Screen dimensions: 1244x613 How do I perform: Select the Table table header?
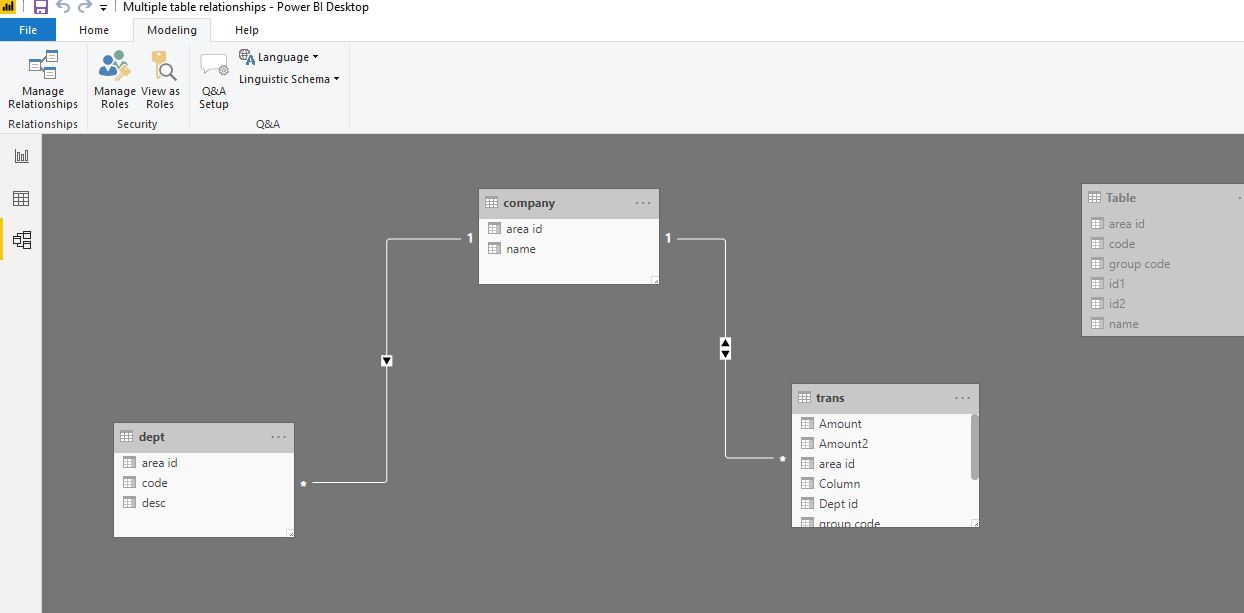(1163, 198)
